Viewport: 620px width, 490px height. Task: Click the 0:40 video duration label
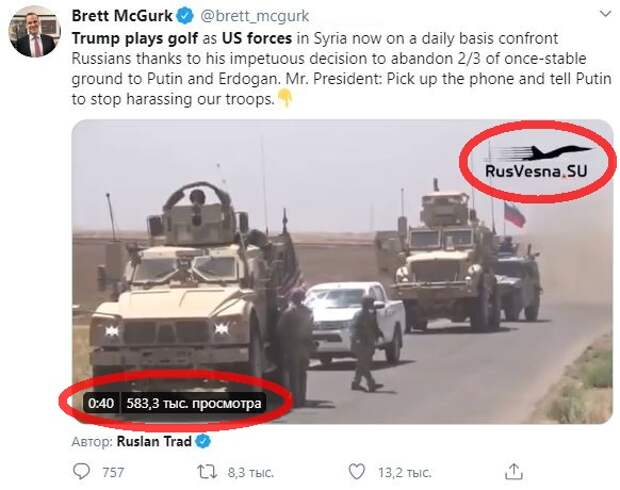click(101, 403)
